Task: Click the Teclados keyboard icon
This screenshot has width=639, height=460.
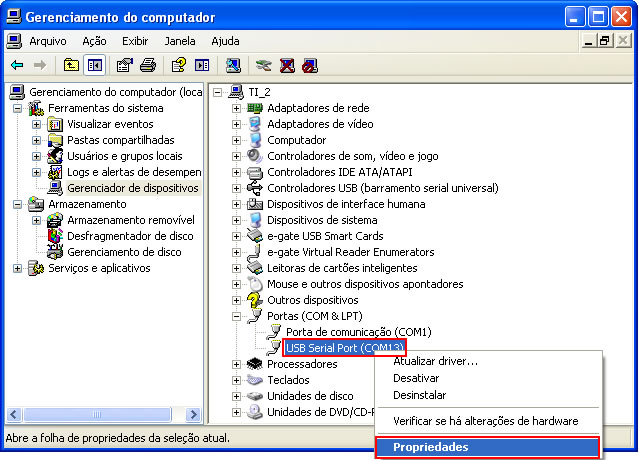Action: tap(255, 380)
